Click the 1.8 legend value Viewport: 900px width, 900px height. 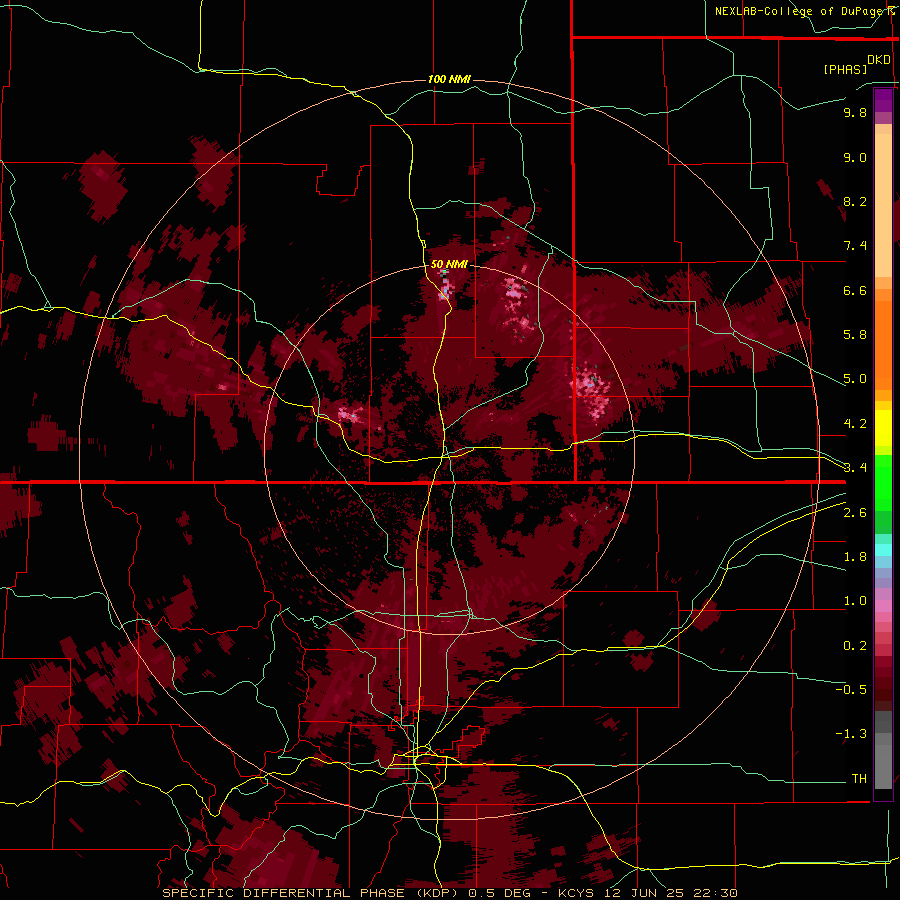(855, 557)
